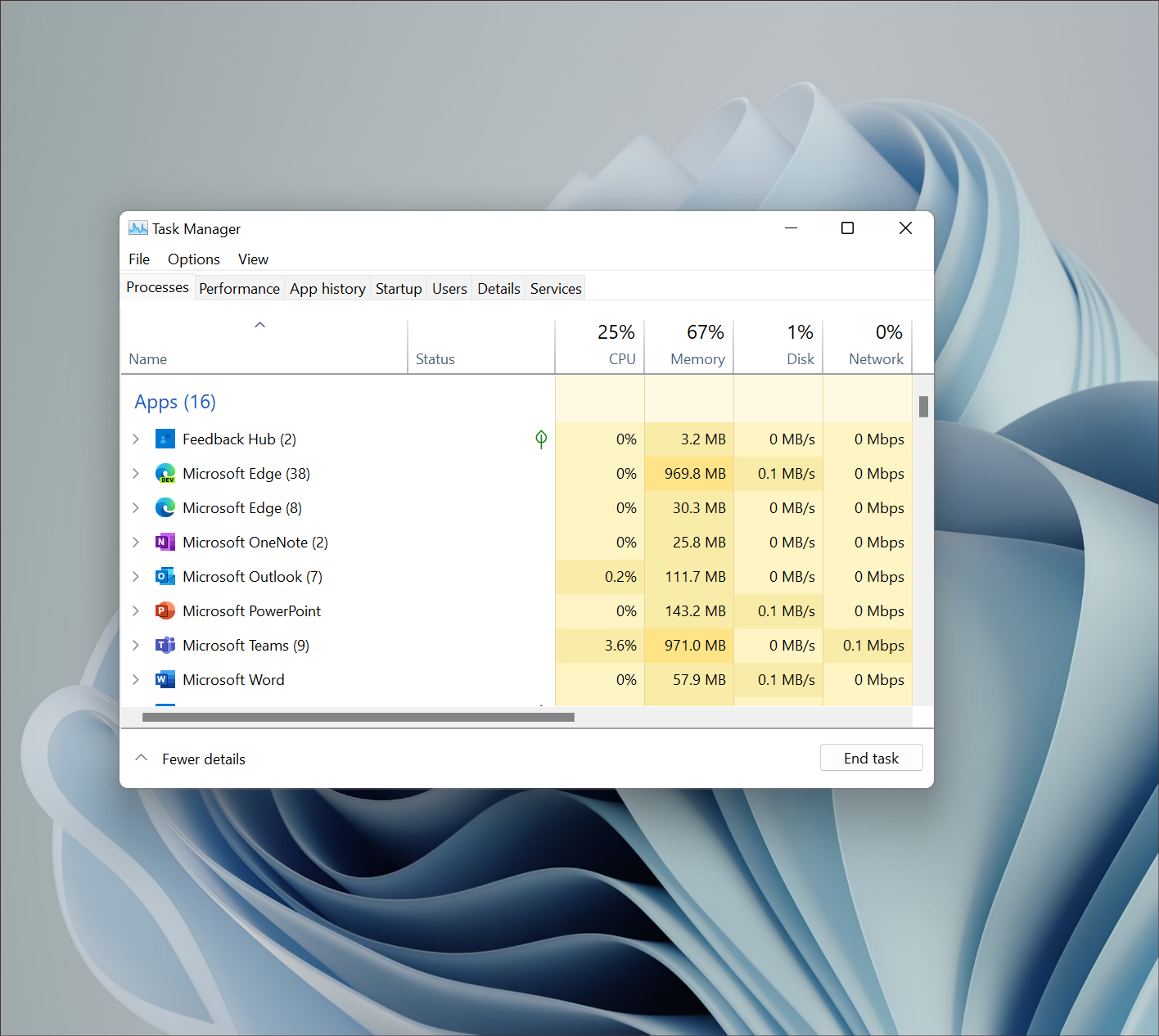Click the 0.2% CPU value for Outlook
The image size is (1159, 1036).
(620, 577)
